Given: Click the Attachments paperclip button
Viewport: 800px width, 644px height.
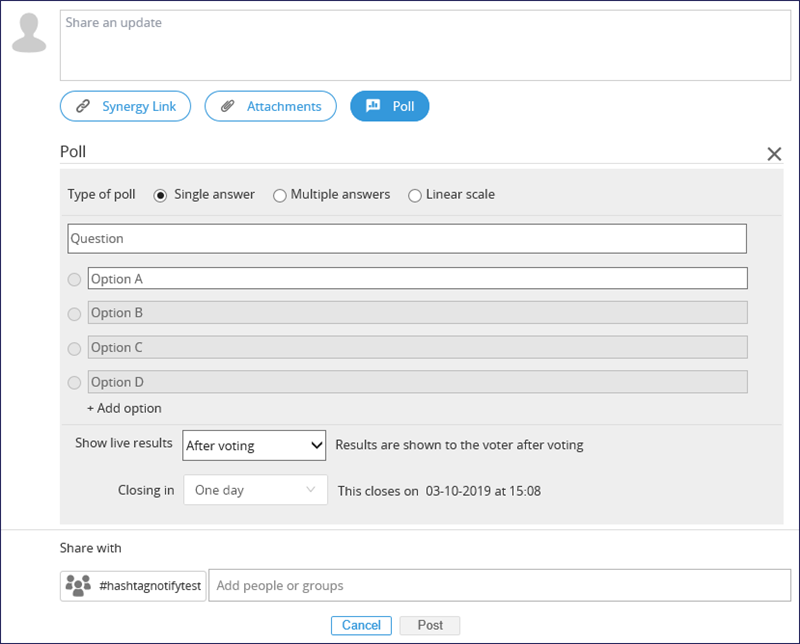Looking at the screenshot, I should point(269,106).
